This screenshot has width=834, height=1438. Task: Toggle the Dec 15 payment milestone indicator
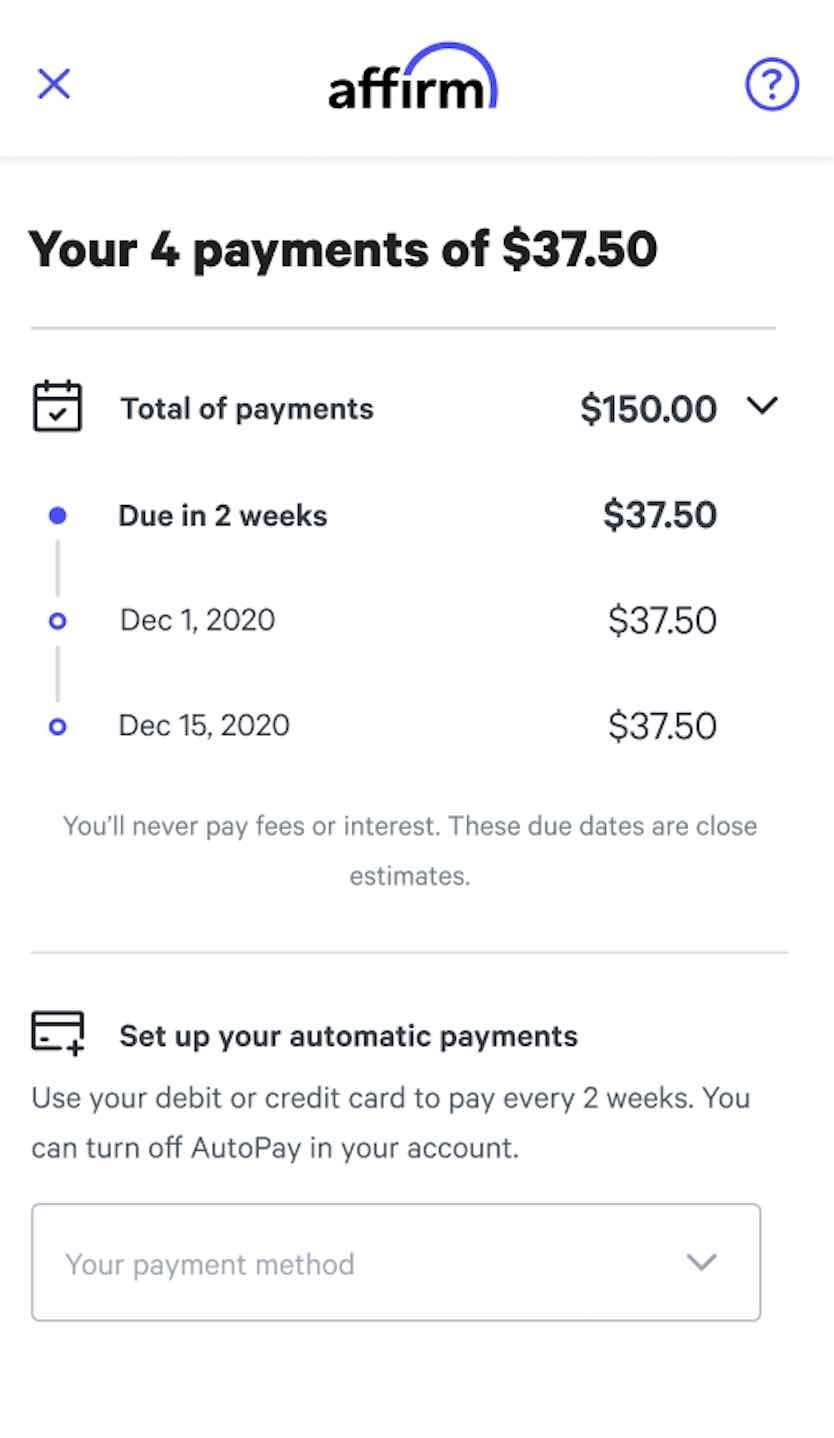click(x=58, y=725)
